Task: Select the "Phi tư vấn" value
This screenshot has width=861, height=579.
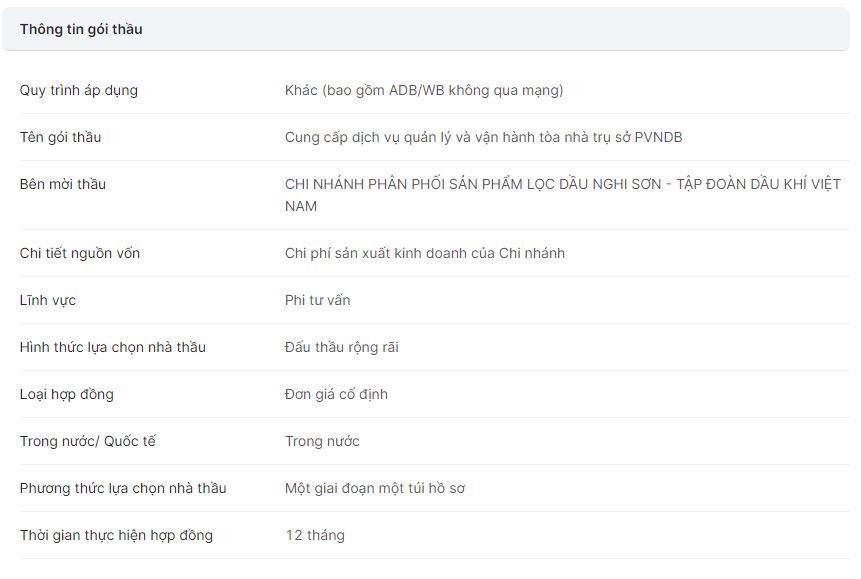Action: 317,300
